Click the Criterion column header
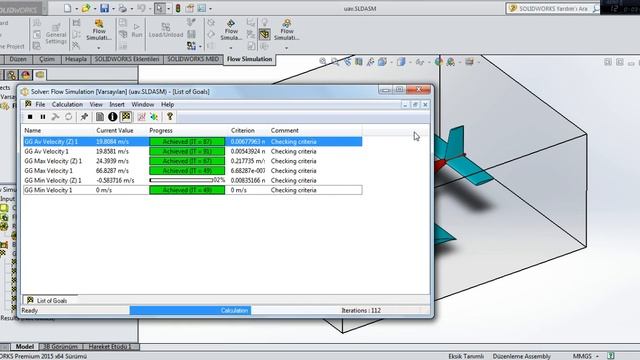Viewport: 640px width, 360px height. click(243, 131)
